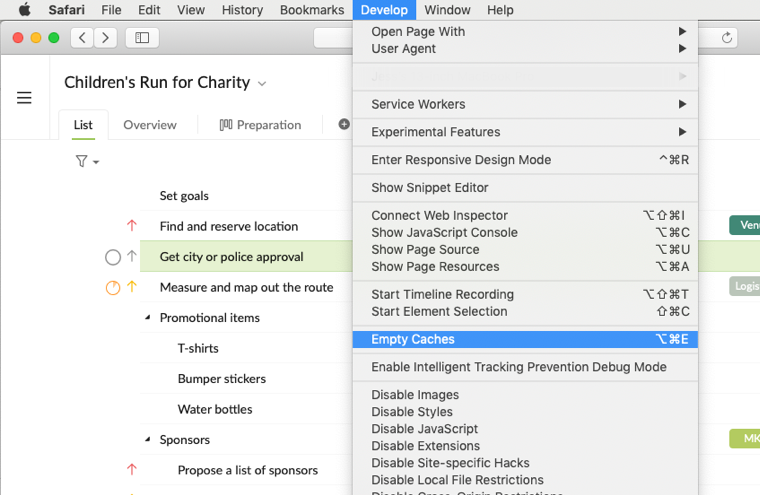Choose Enter Responsive Design Mode

pyautogui.click(x=525, y=160)
